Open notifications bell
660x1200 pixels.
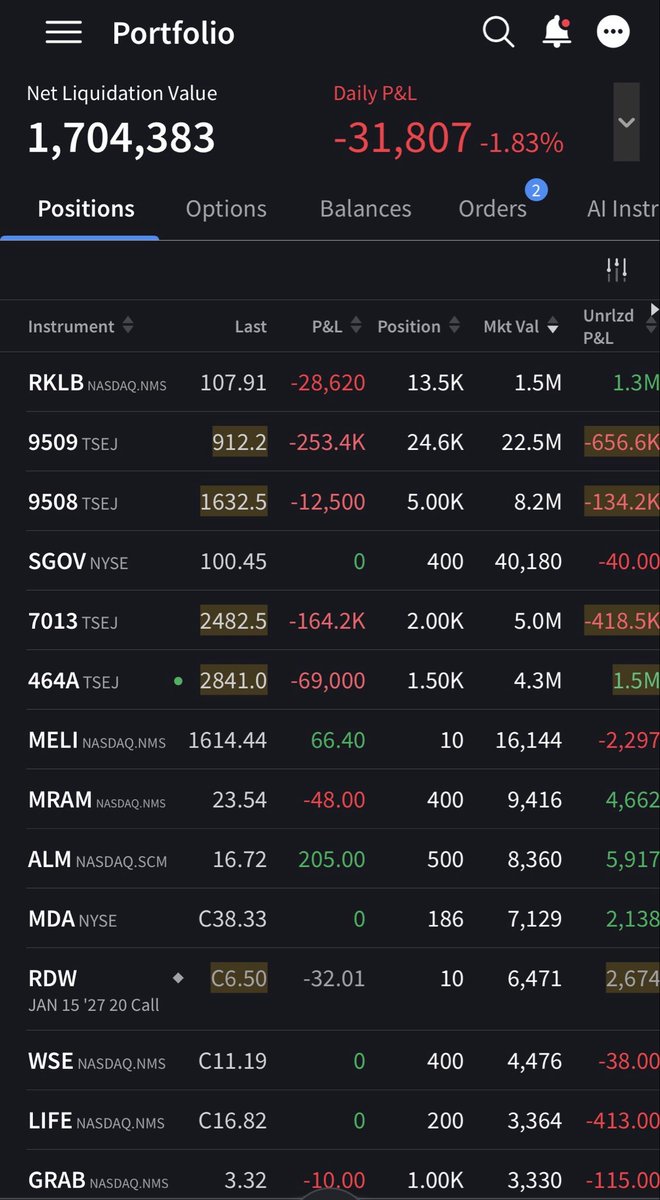[557, 32]
